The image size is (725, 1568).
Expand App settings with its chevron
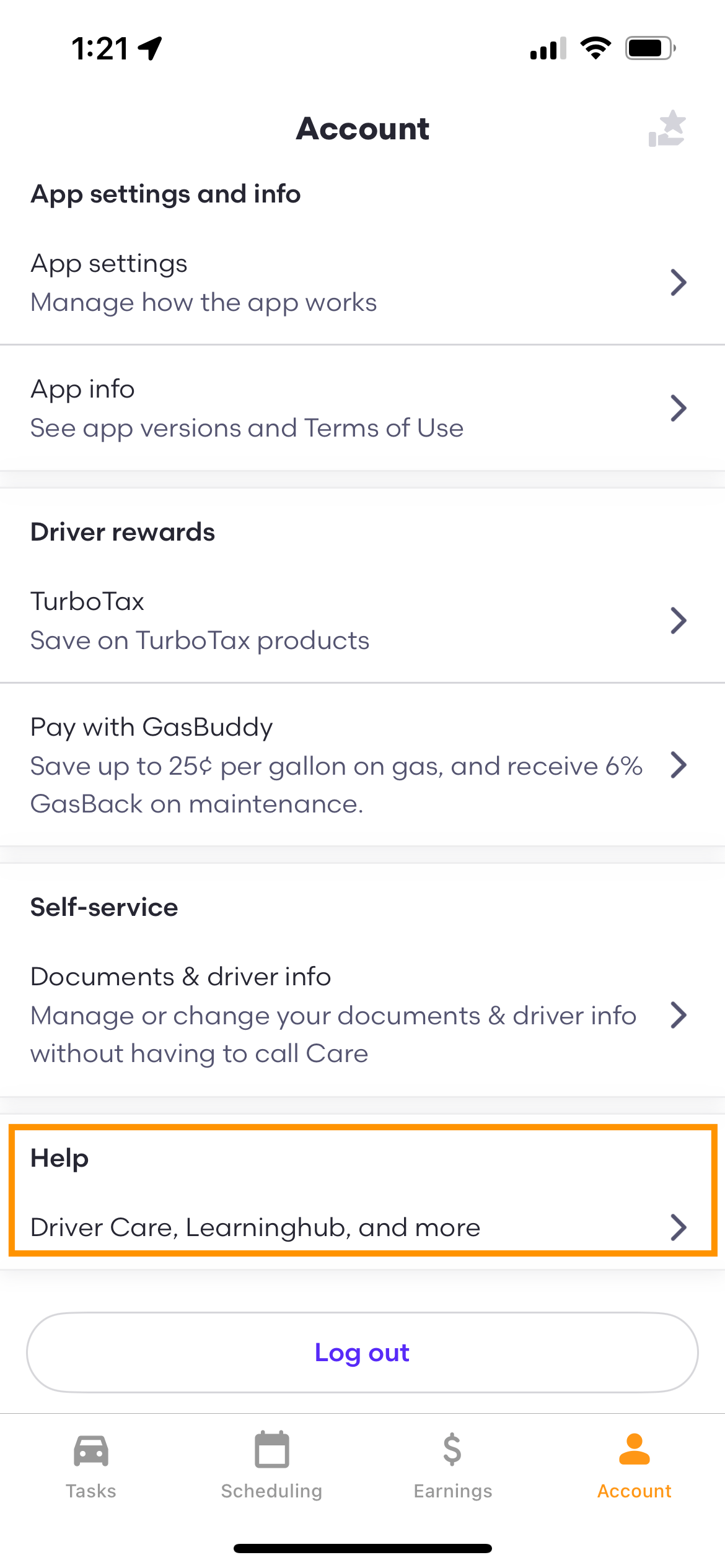pyautogui.click(x=679, y=282)
